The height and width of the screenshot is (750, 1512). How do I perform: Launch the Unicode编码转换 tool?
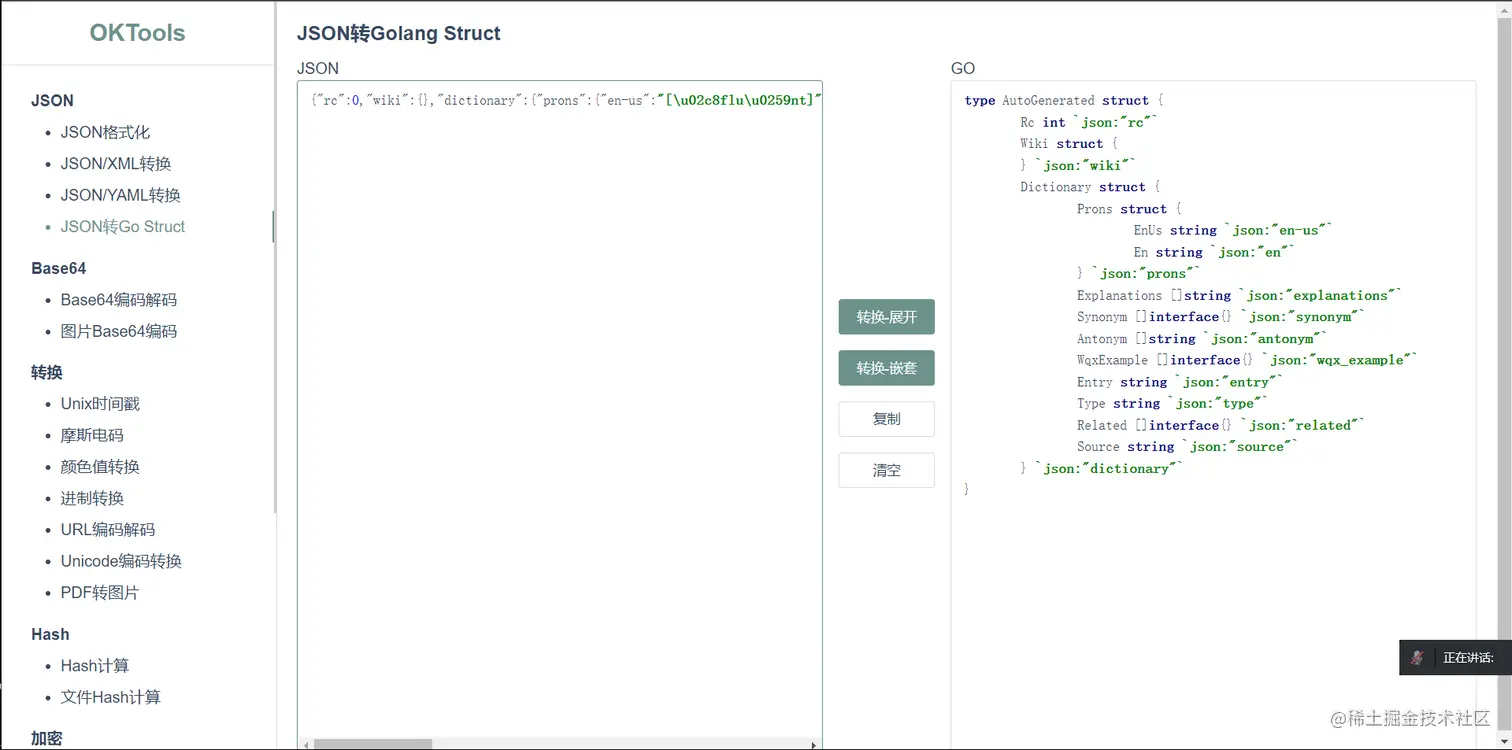[x=121, y=561]
